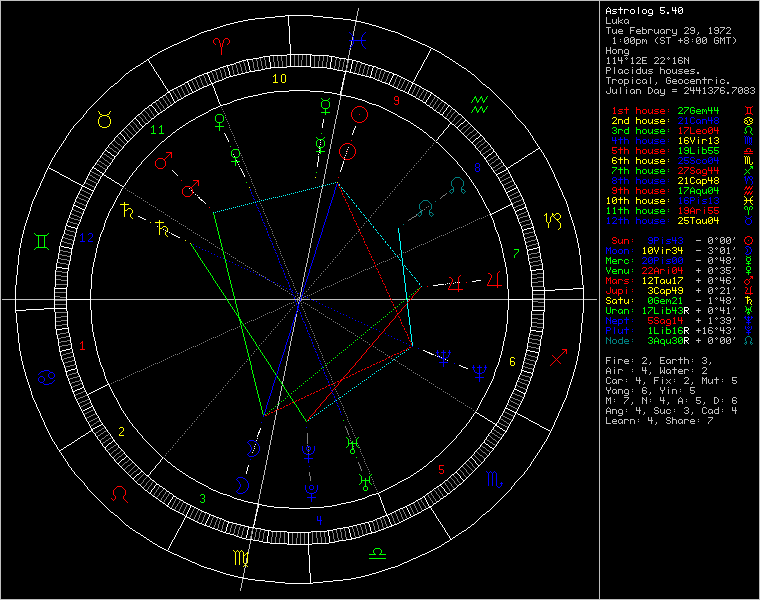The image size is (760, 600).
Task: Click the blue Scorpio glyph on the zodiac wheel
Action: 494,479
